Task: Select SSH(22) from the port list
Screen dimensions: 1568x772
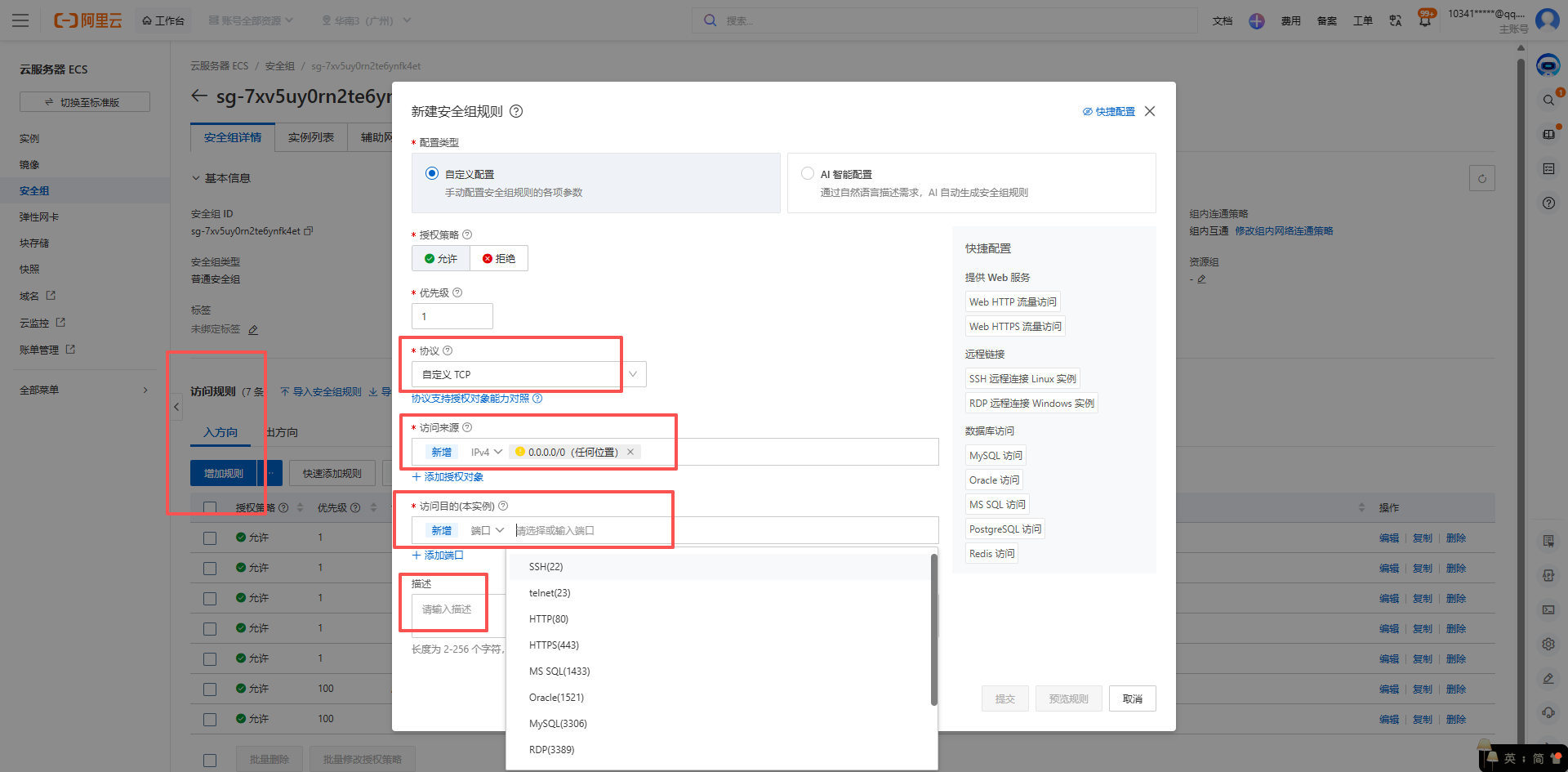Action: pos(719,567)
